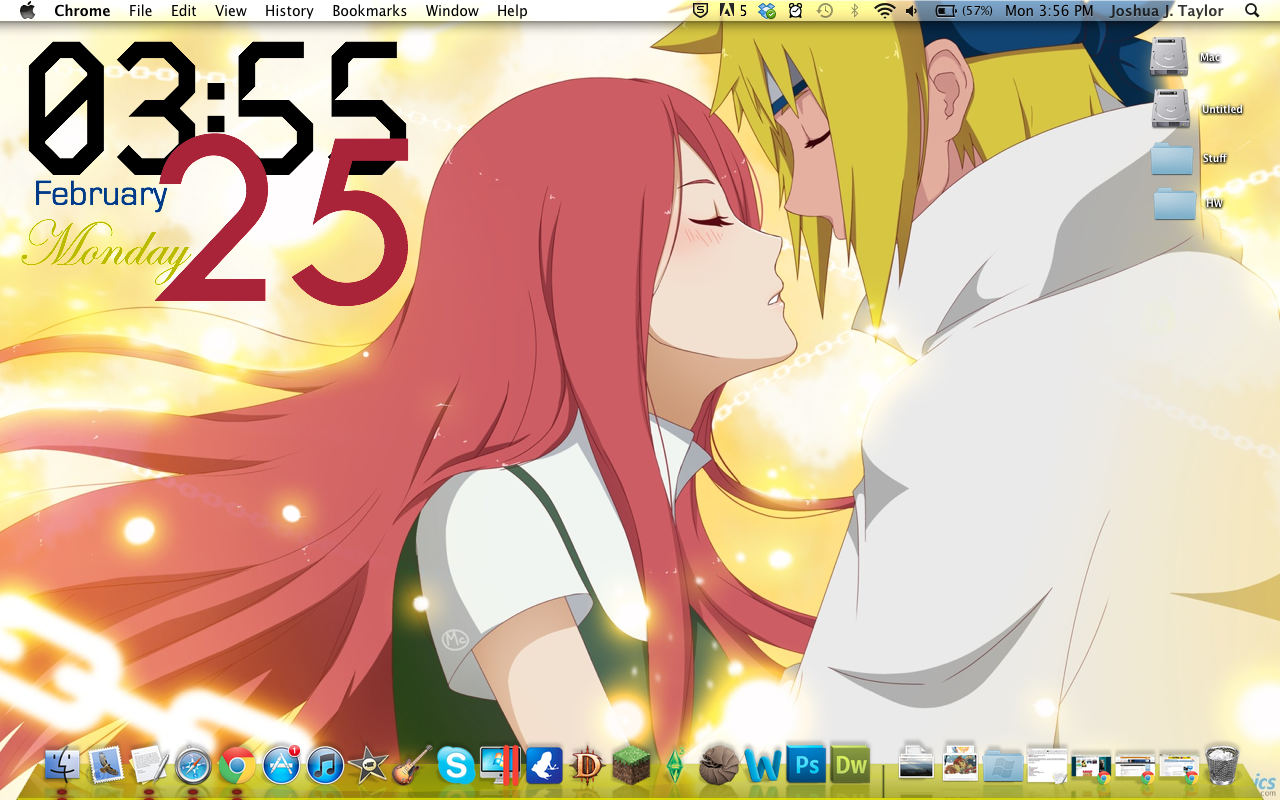Launch The Sims 3 green plumbob icon
Viewport: 1280px width, 800px height.
[x=675, y=766]
